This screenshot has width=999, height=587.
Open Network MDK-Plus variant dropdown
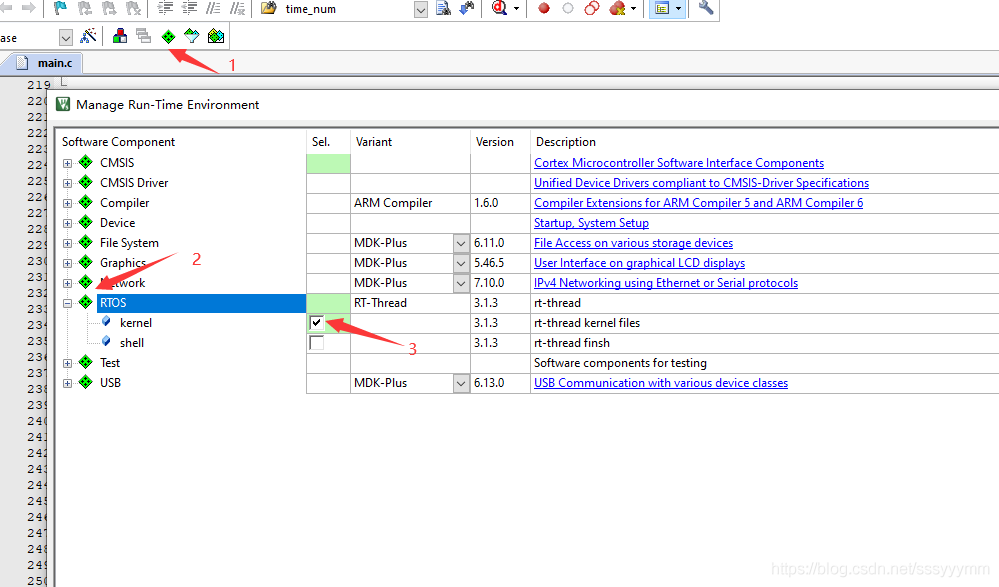coord(461,283)
